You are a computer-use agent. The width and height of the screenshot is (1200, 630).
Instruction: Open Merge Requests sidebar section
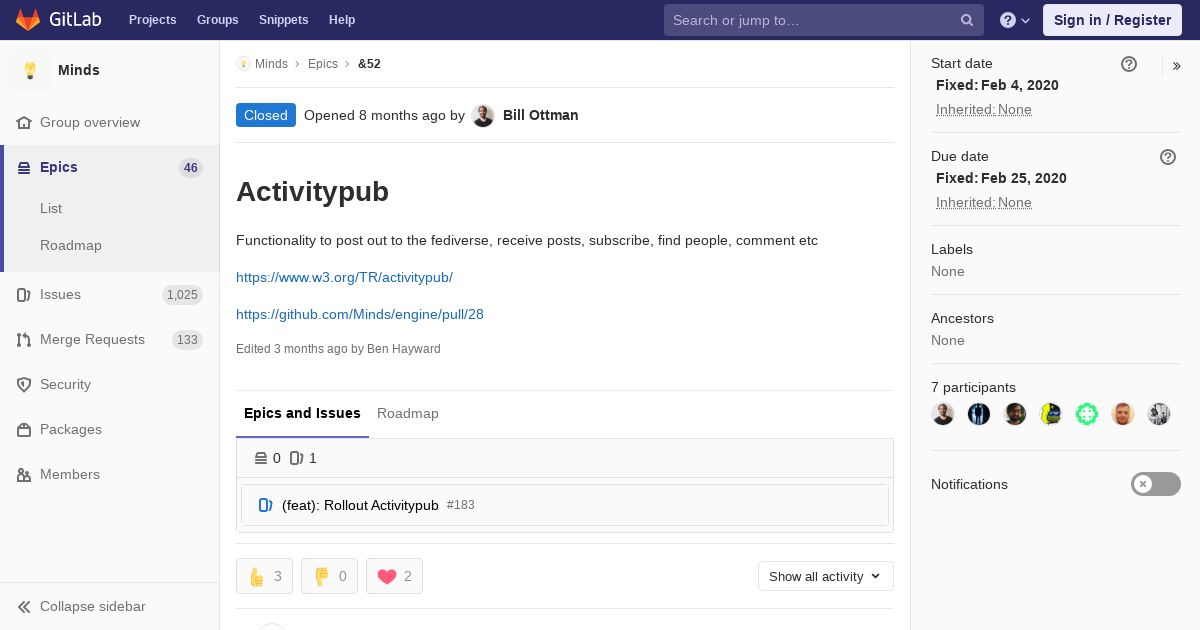(110, 339)
